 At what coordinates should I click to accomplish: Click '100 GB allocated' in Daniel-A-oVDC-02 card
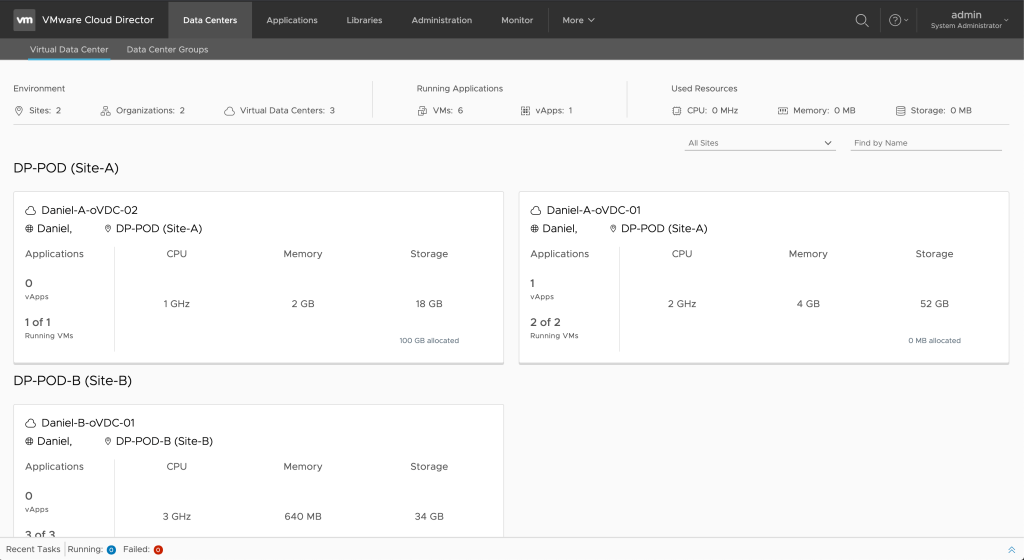[429, 341]
